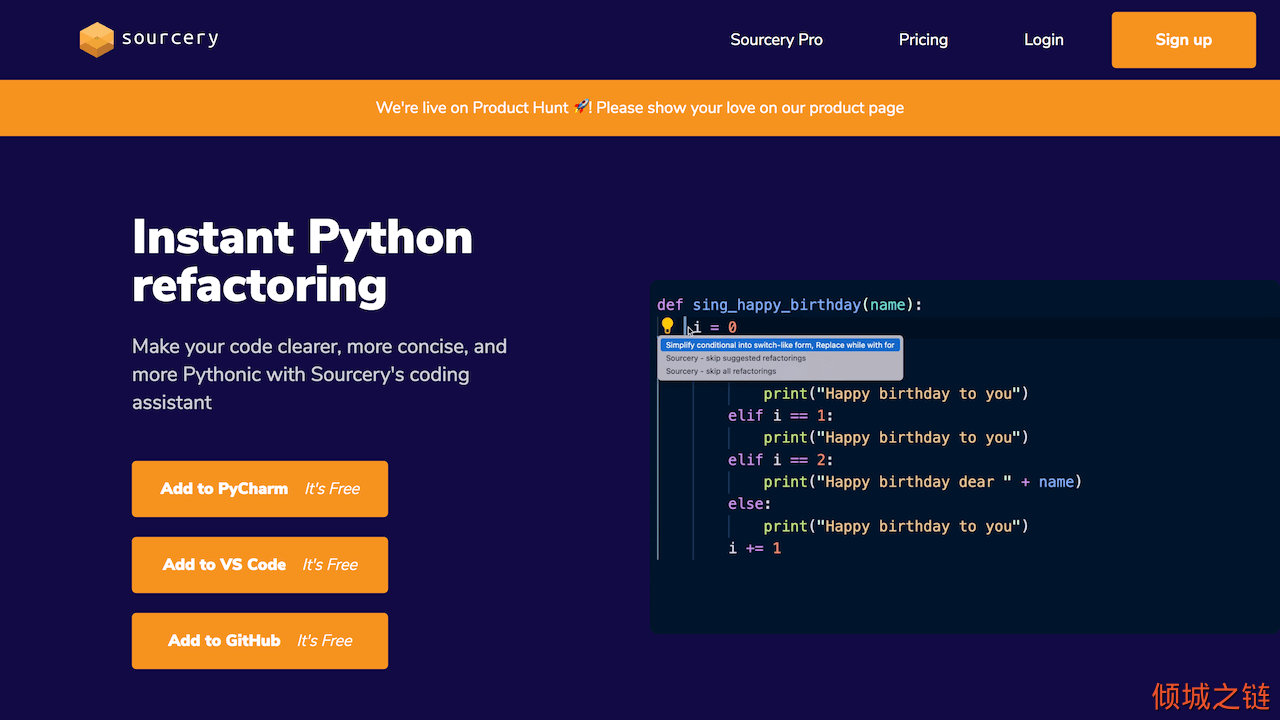Click Add to VS Code button
The width and height of the screenshot is (1280, 720).
coord(260,565)
